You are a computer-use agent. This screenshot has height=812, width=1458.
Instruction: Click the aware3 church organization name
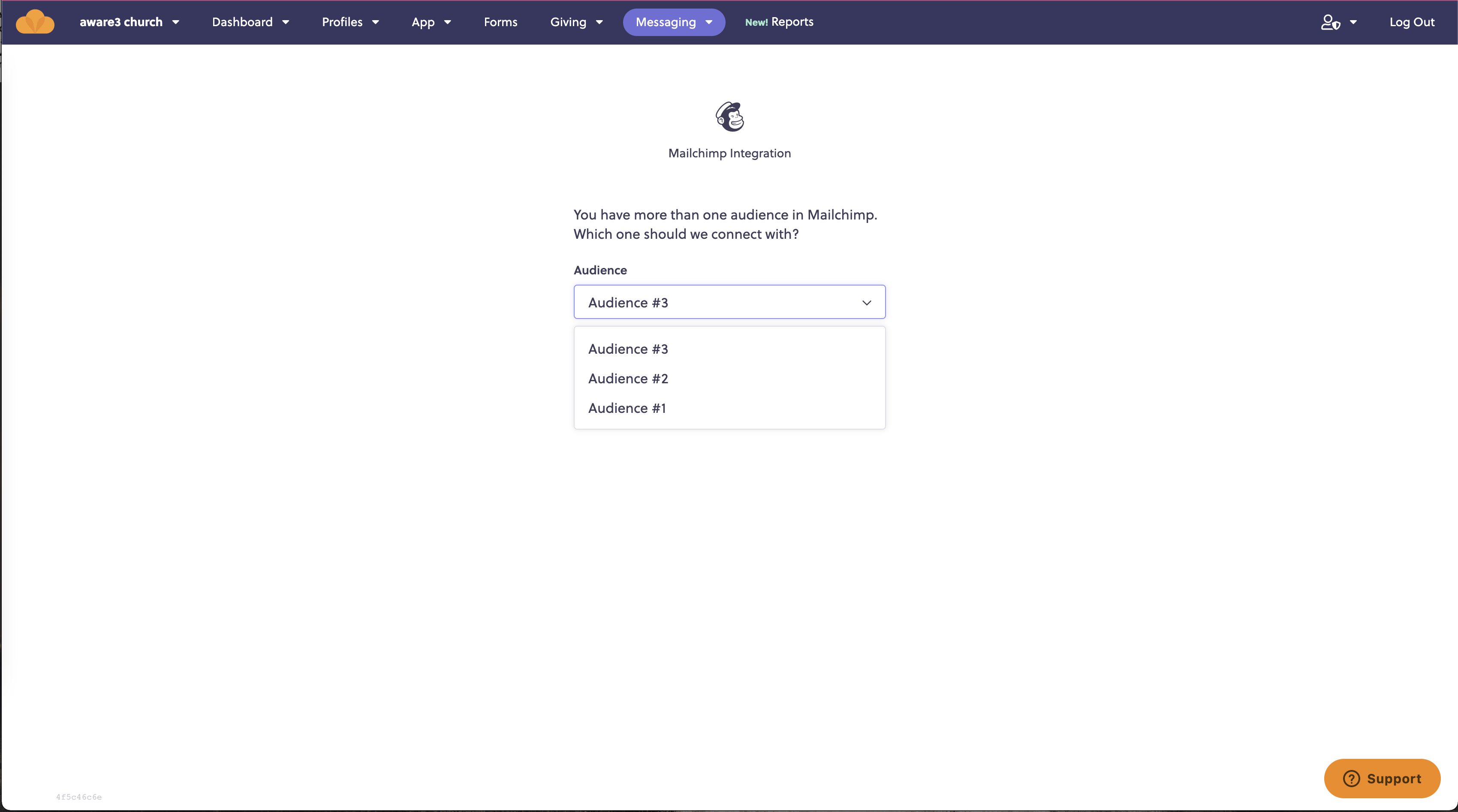tap(120, 22)
